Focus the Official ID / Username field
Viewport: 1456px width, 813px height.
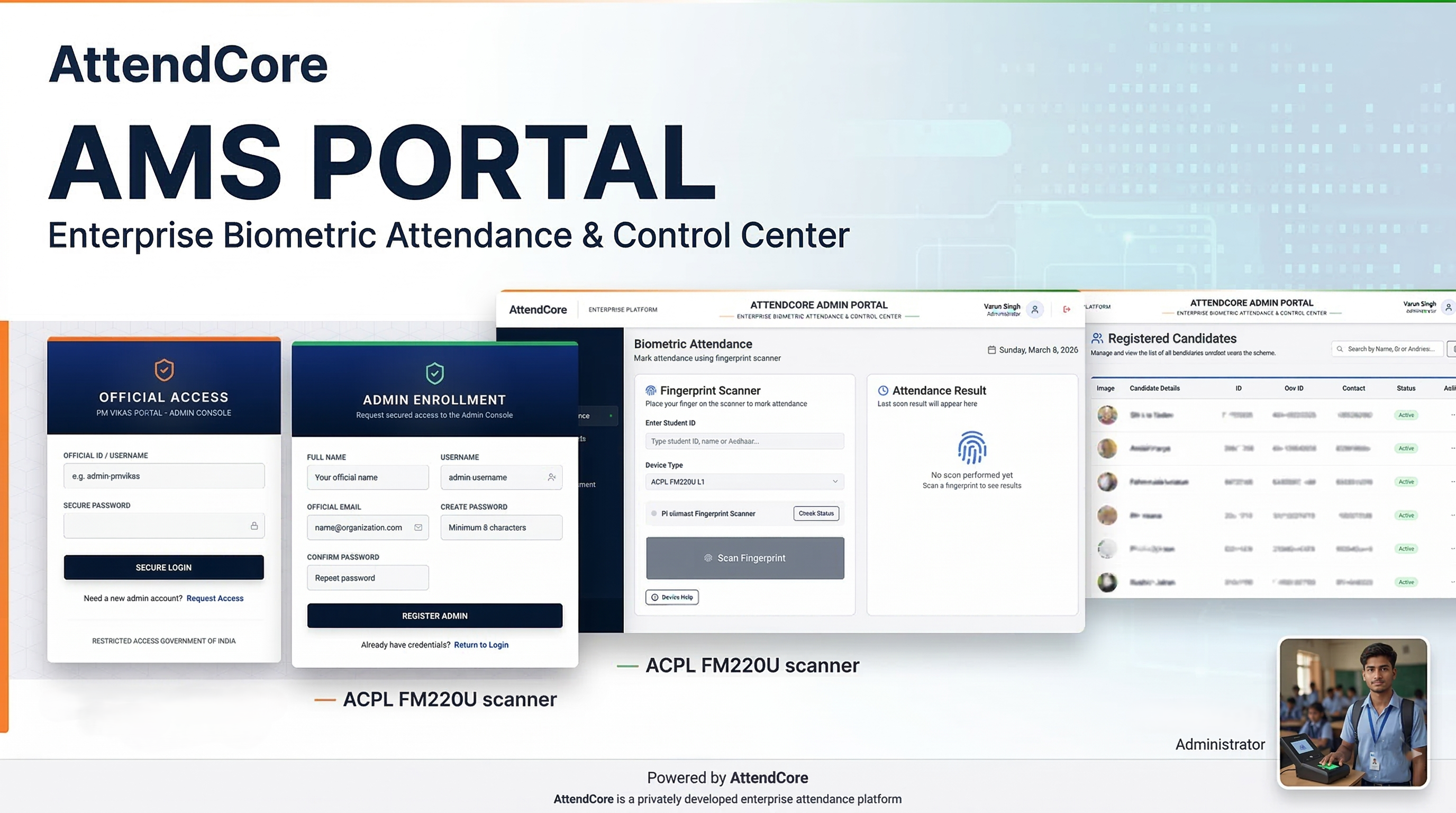tap(164, 476)
